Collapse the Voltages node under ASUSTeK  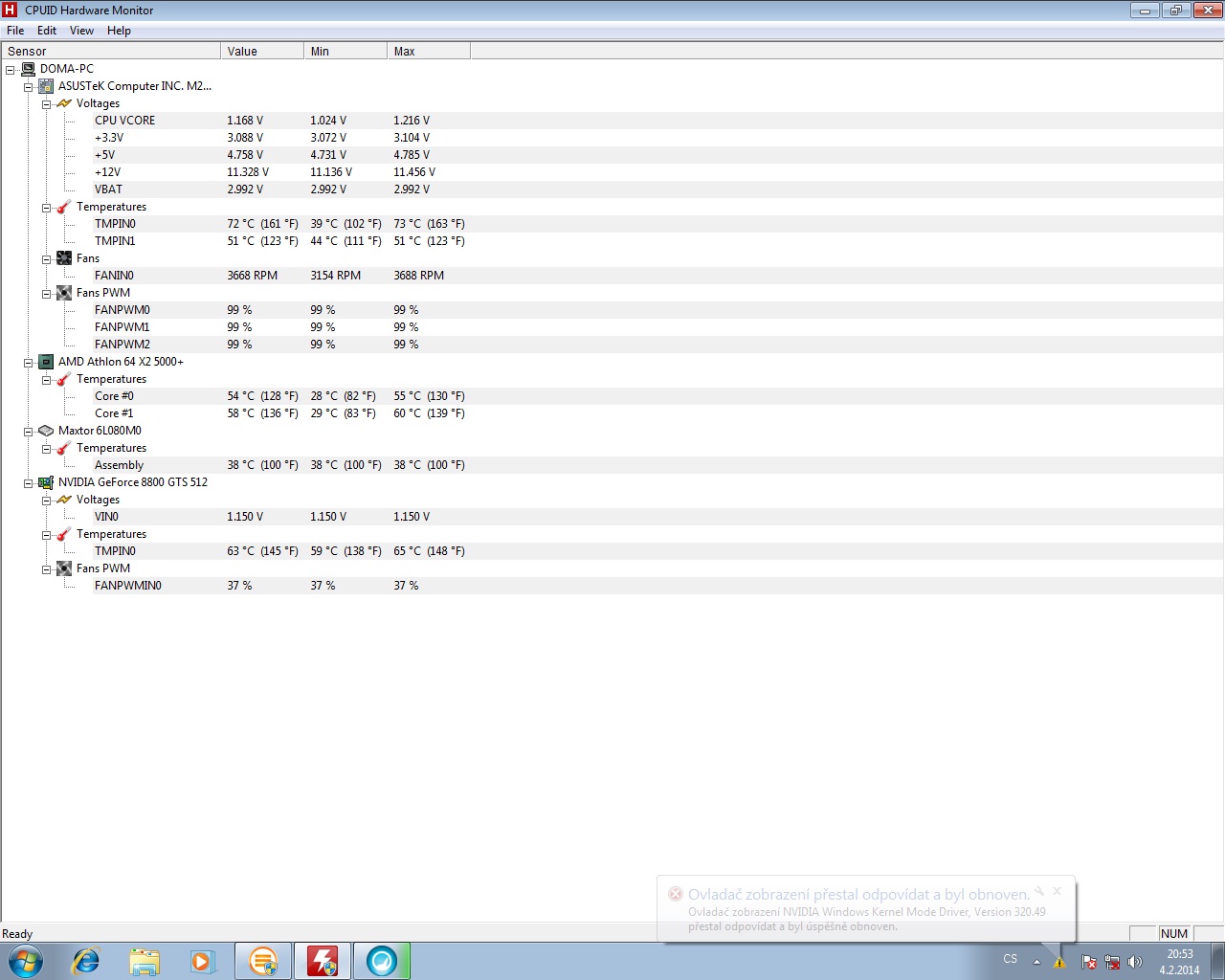click(47, 104)
